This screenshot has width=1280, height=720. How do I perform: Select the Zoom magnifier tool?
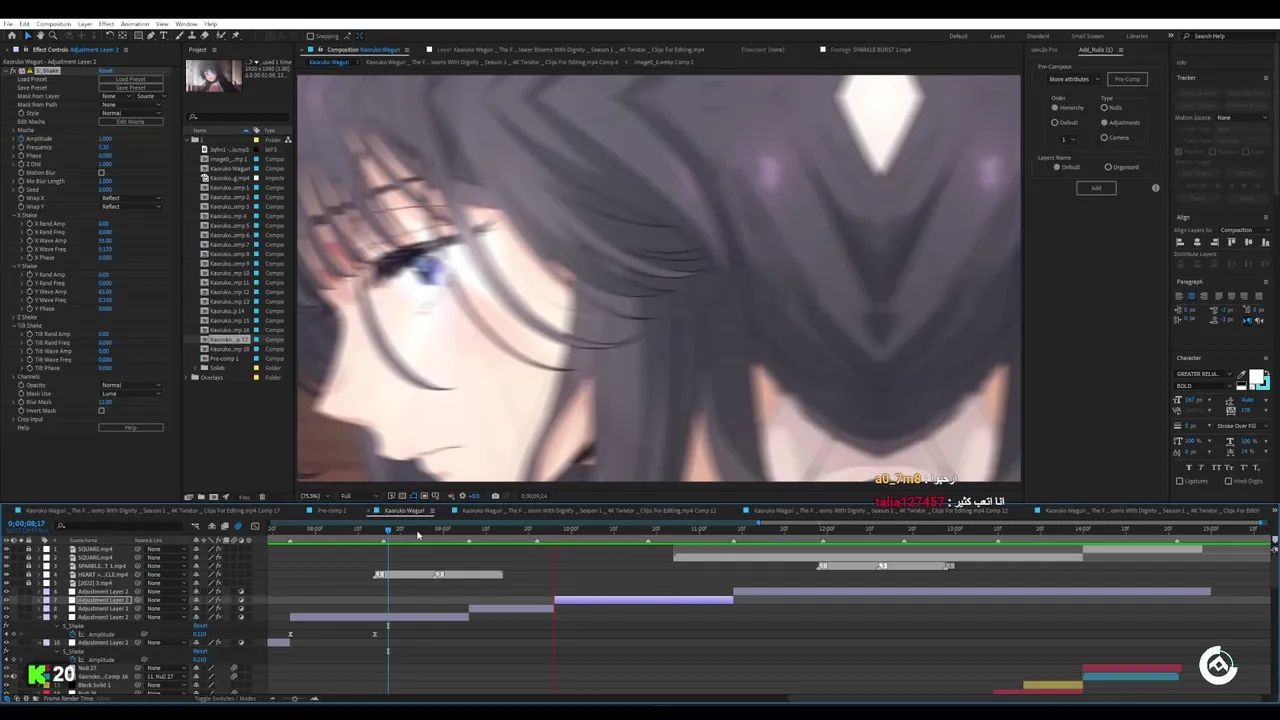(53, 36)
